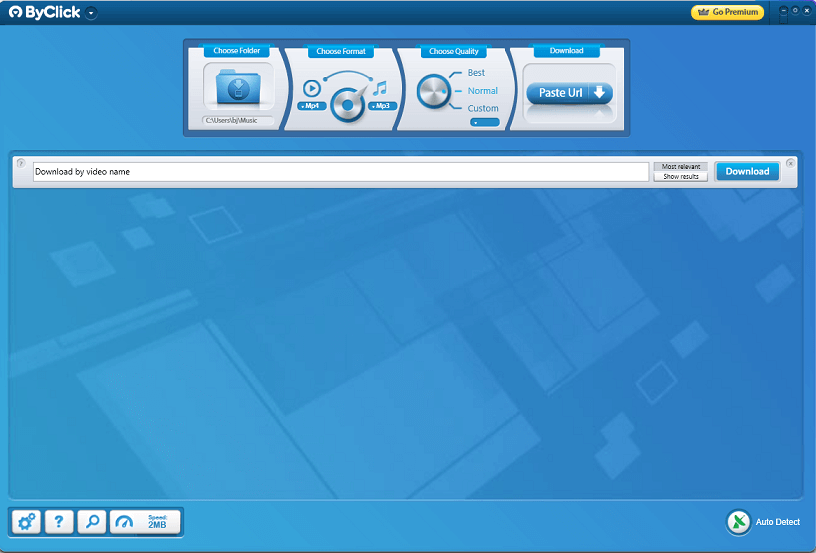Screen dimensions: 816x553
Task: Click the download folder icon
Action: coord(238,87)
